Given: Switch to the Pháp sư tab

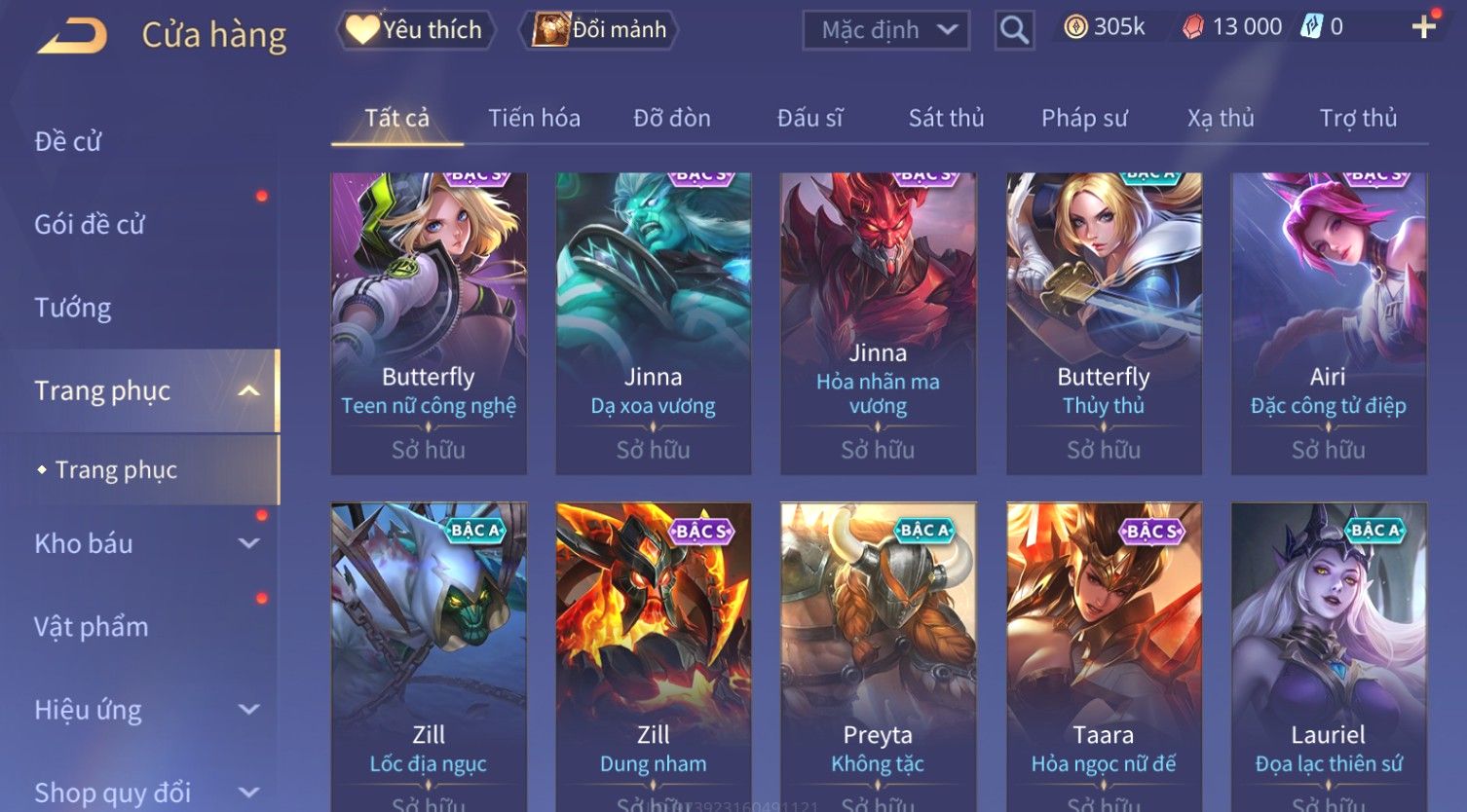Looking at the screenshot, I should coord(1084,118).
